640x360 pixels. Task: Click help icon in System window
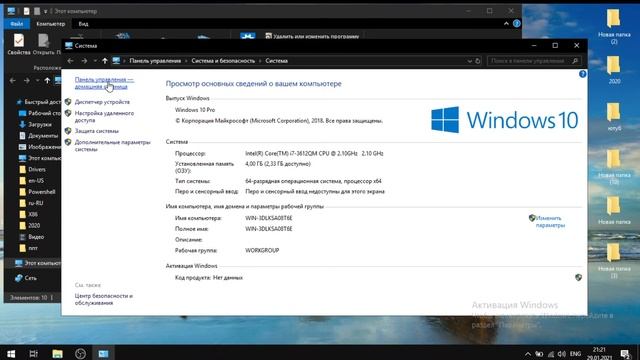[x=582, y=74]
